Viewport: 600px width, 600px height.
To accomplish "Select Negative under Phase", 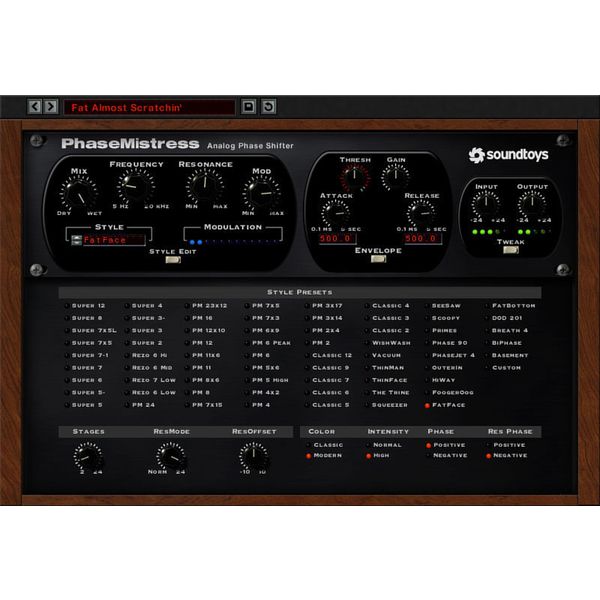I will coord(447,455).
